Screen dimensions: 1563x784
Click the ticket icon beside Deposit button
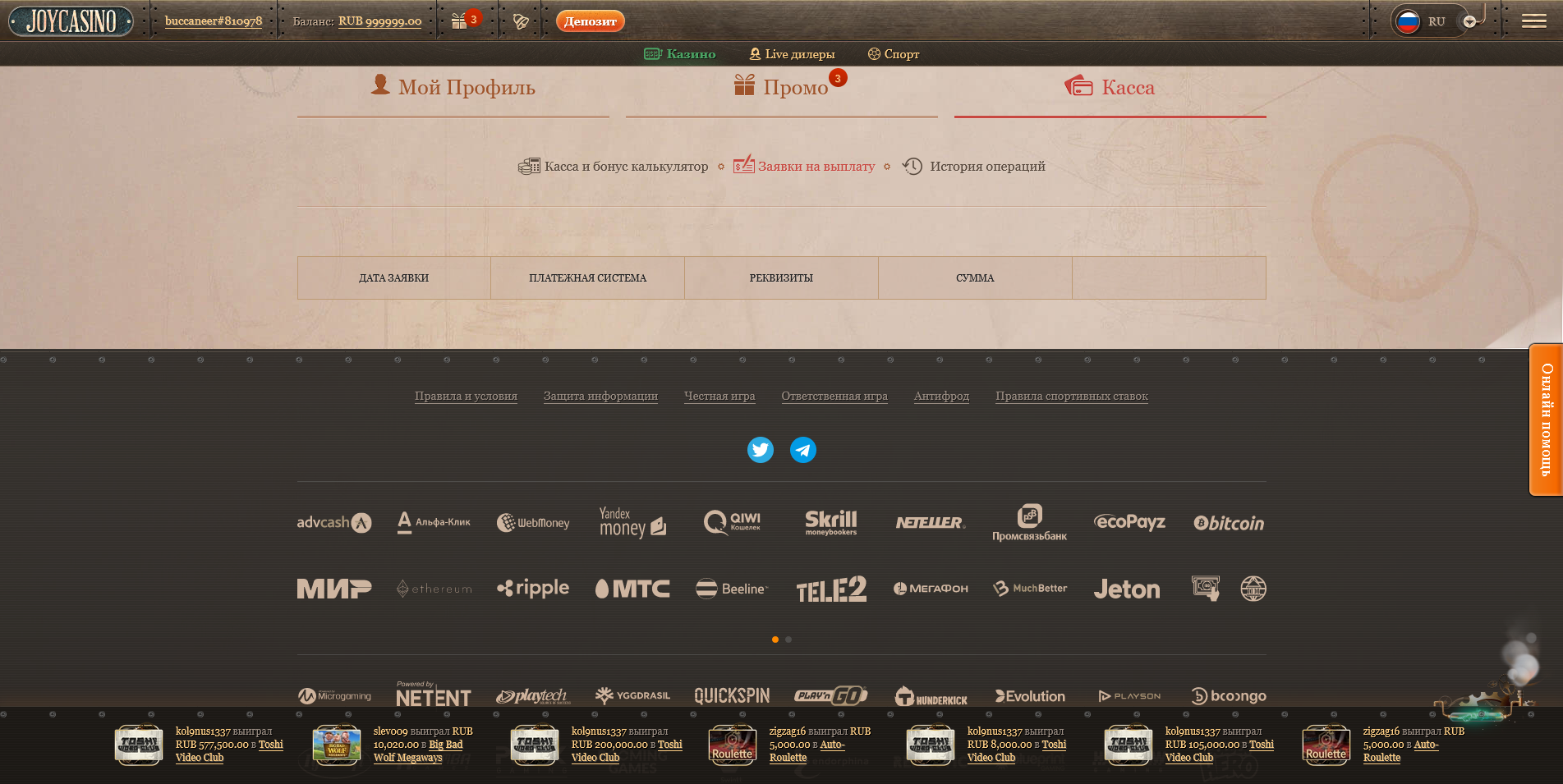click(x=521, y=21)
